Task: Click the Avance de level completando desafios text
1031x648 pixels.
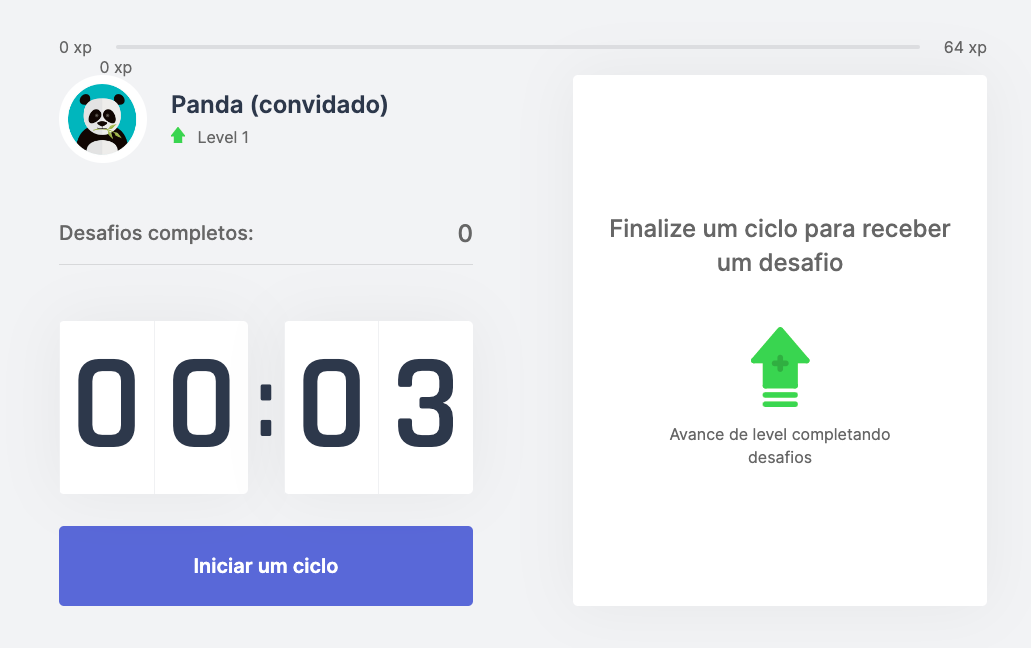Action: (x=780, y=446)
